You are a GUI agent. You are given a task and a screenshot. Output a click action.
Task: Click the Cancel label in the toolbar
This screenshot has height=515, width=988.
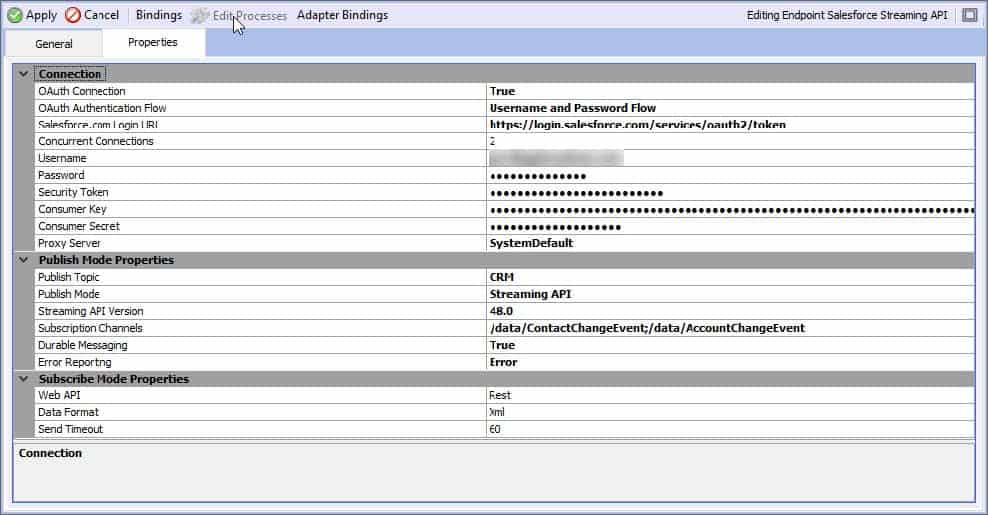101,15
